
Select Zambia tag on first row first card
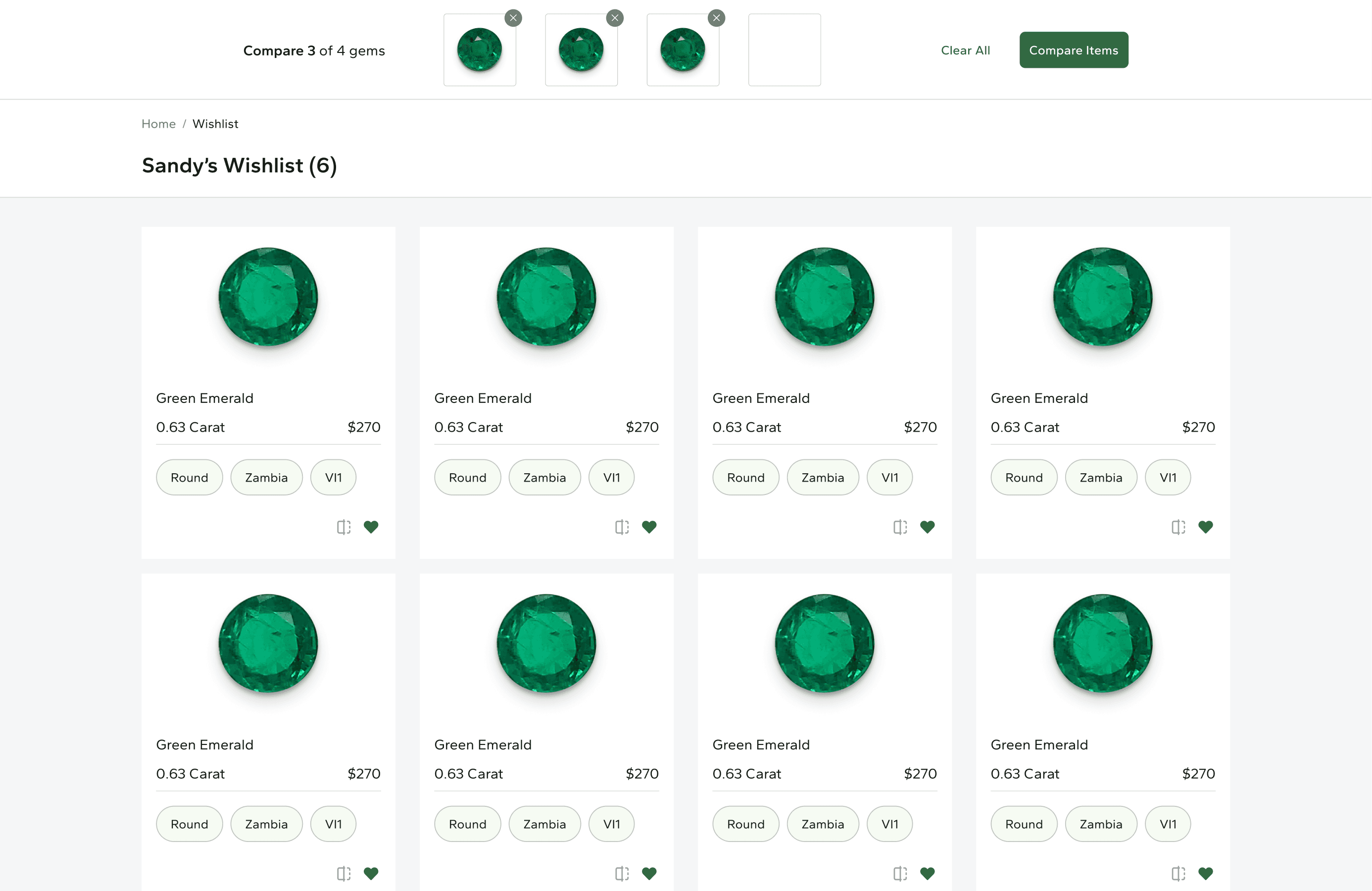[x=266, y=478]
